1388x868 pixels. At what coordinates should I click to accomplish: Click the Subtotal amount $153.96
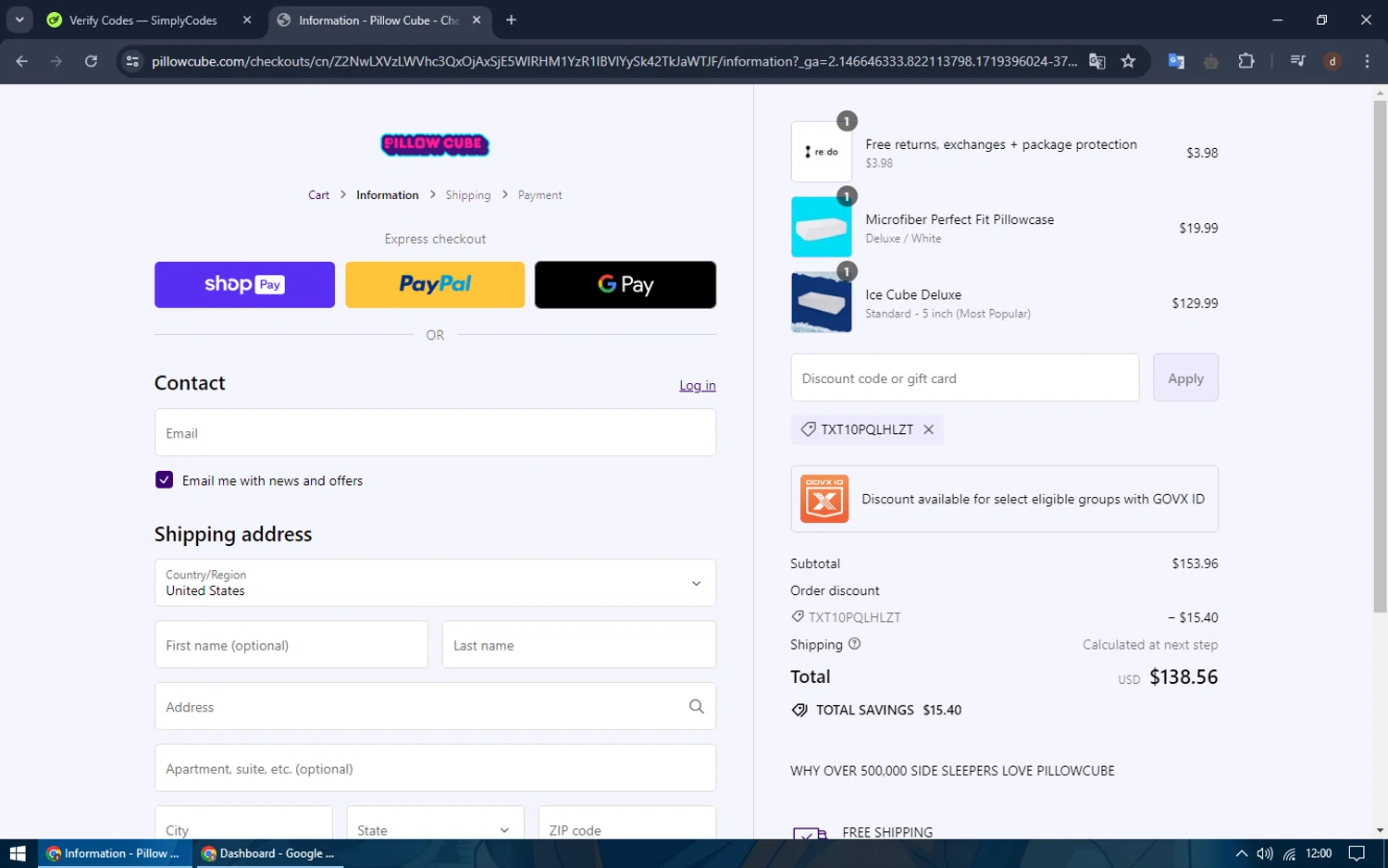pyautogui.click(x=1195, y=563)
